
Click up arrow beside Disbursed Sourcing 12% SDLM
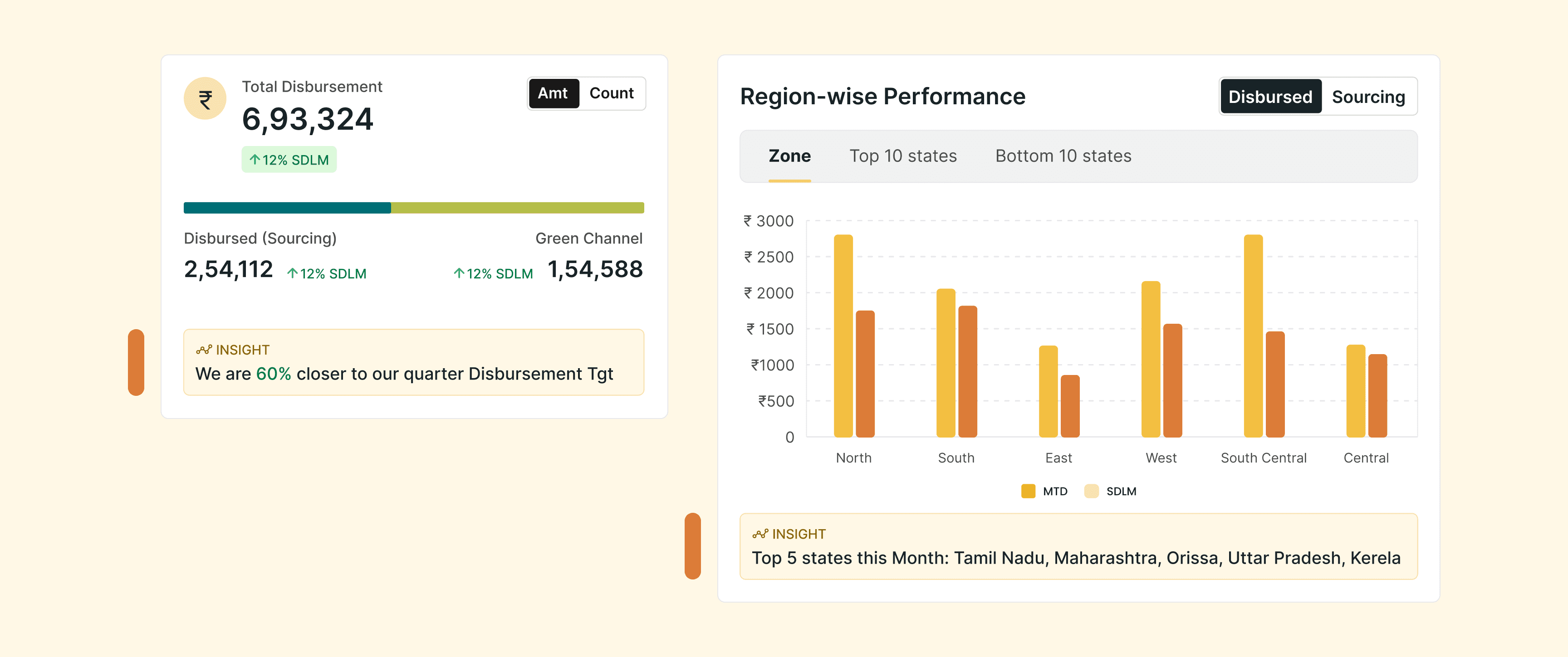click(x=292, y=274)
